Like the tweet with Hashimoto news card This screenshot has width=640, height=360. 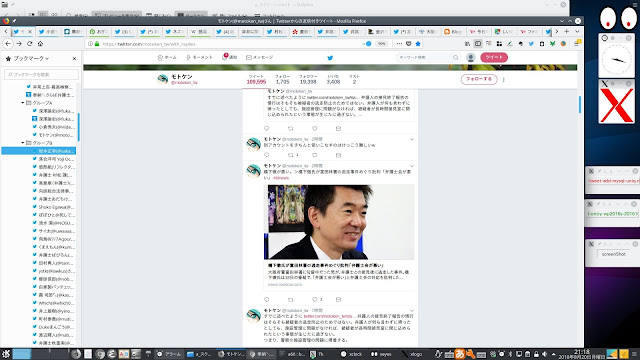315,300
